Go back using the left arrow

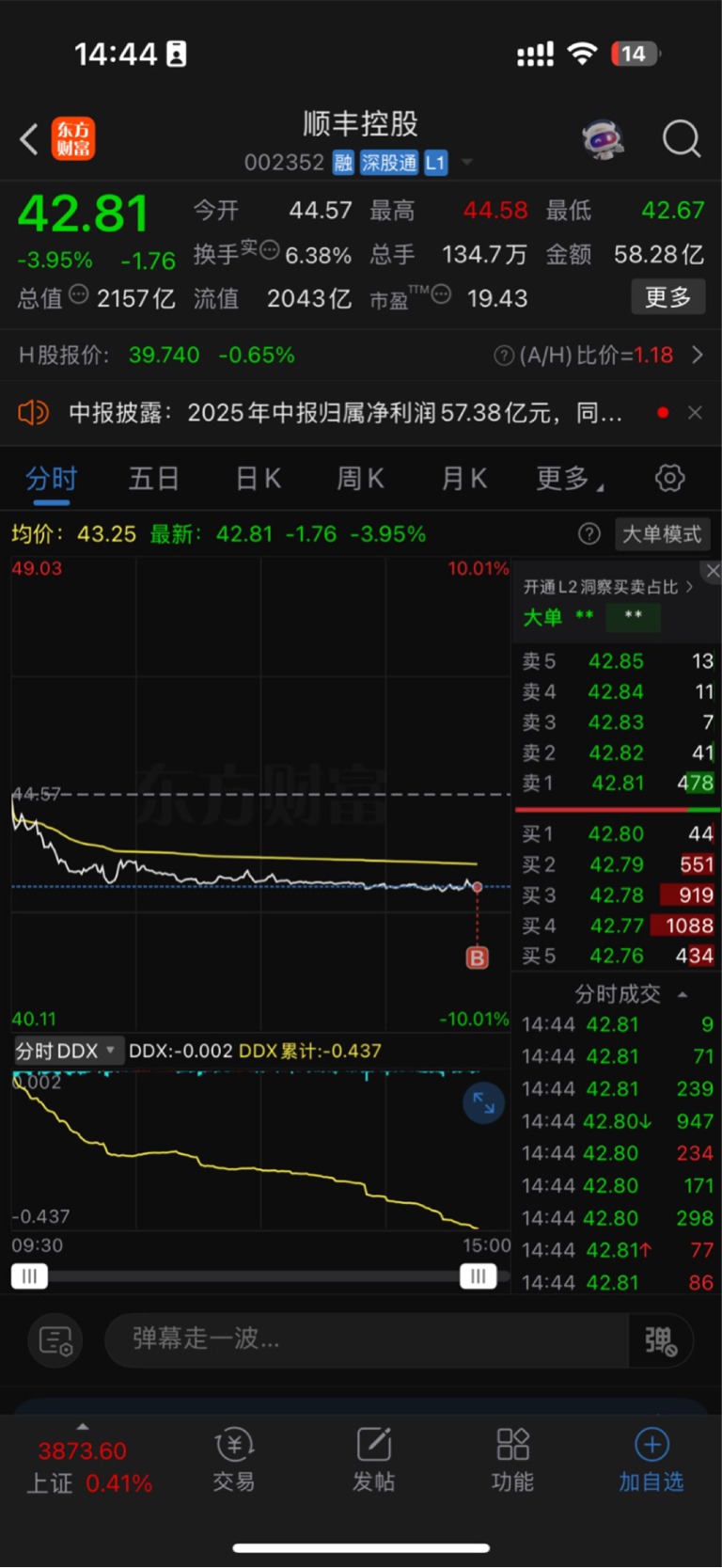29,139
